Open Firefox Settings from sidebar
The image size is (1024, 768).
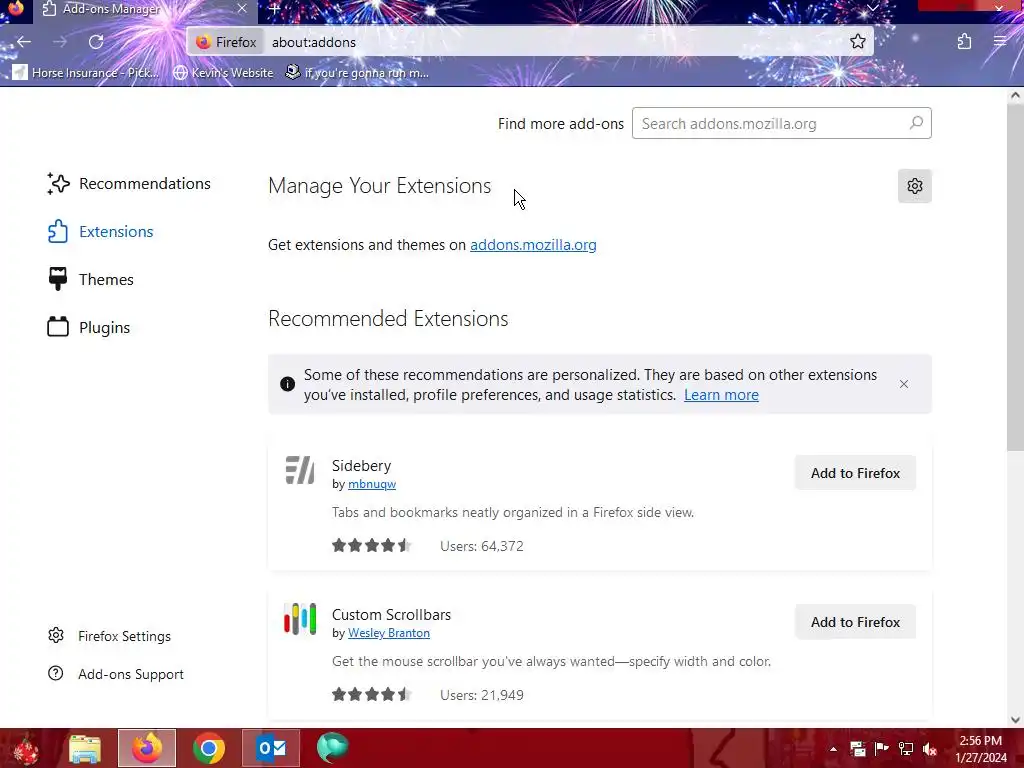pos(110,636)
